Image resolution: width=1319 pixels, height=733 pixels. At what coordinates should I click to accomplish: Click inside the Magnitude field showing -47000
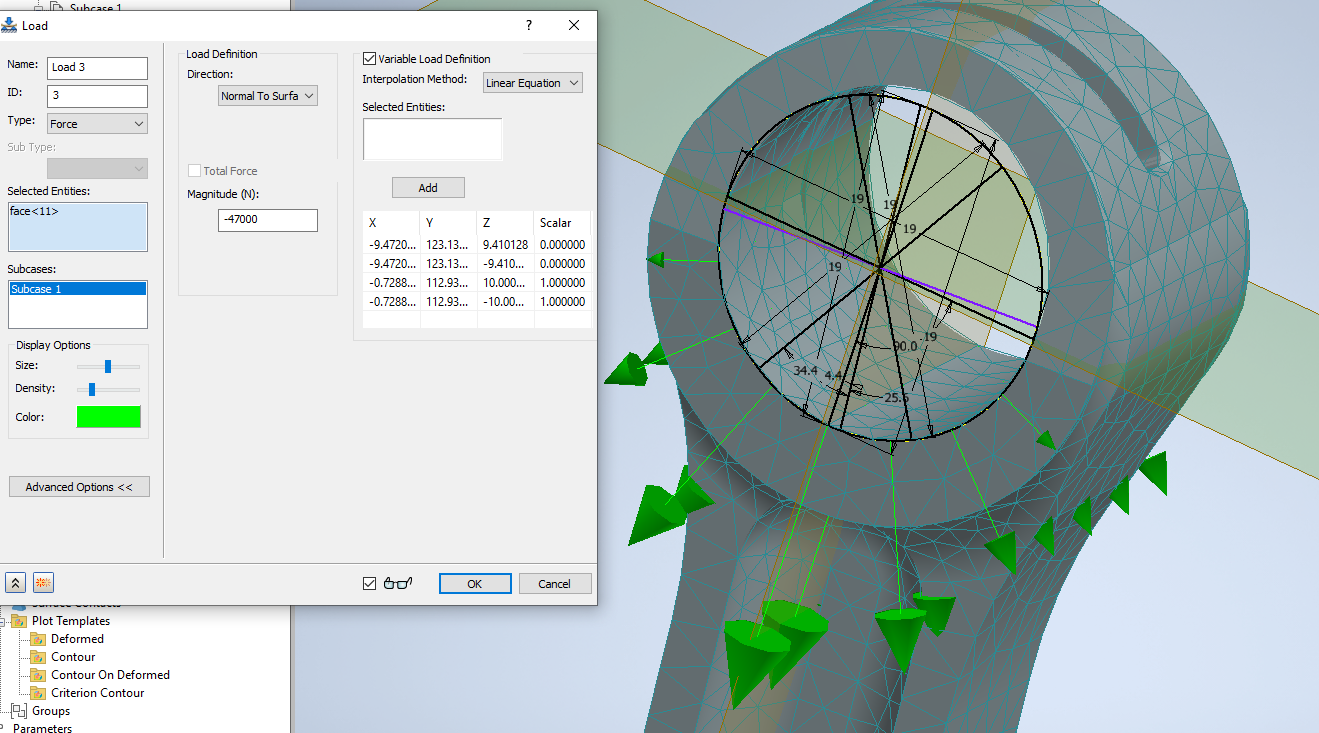267,220
